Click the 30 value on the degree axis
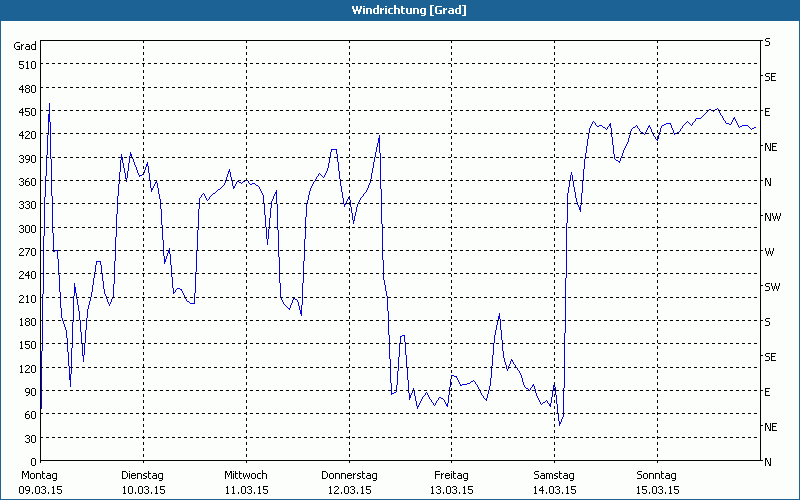This screenshot has height=500, width=800. (31, 438)
